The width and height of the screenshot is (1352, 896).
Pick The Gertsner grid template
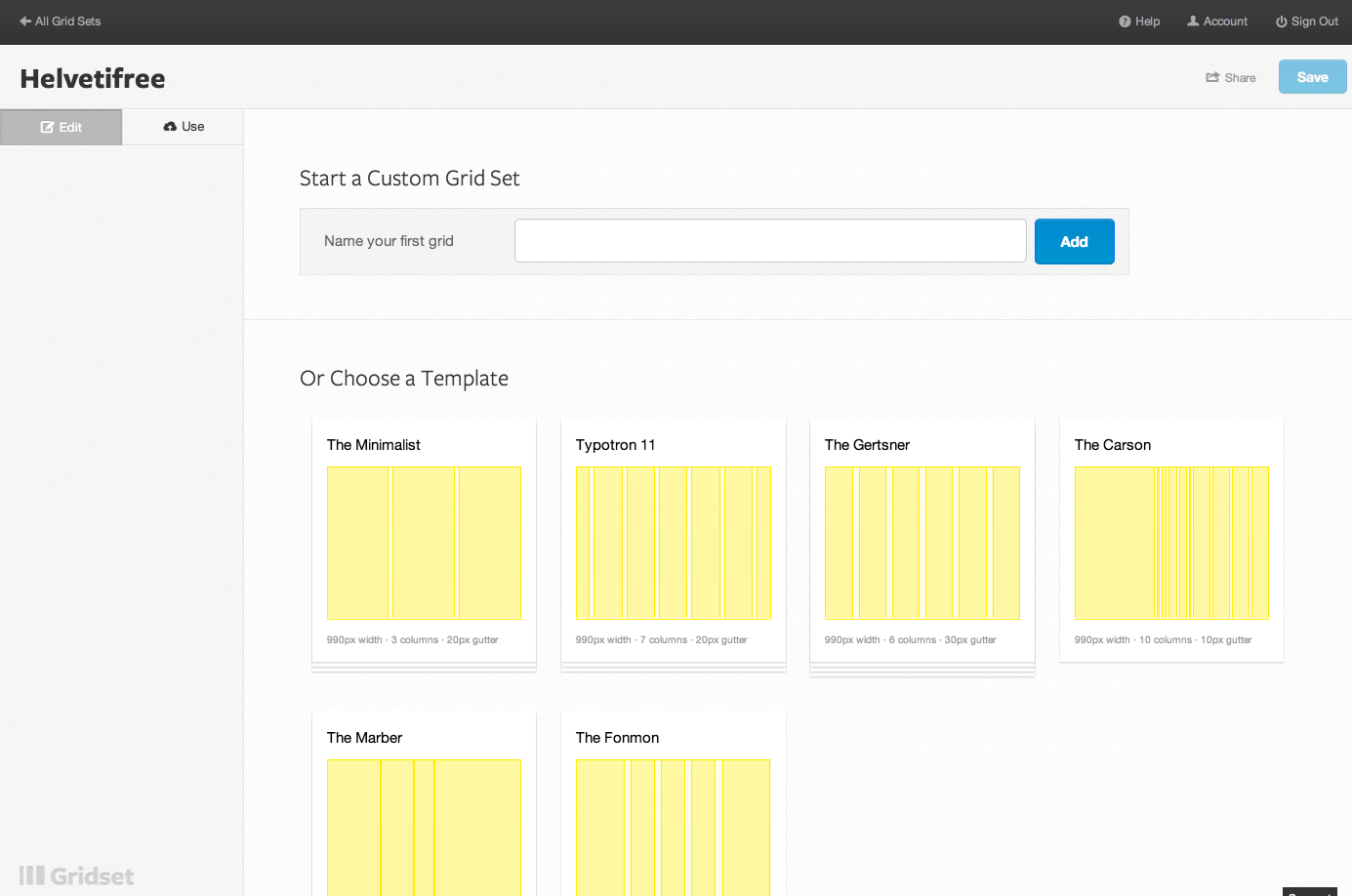922,543
